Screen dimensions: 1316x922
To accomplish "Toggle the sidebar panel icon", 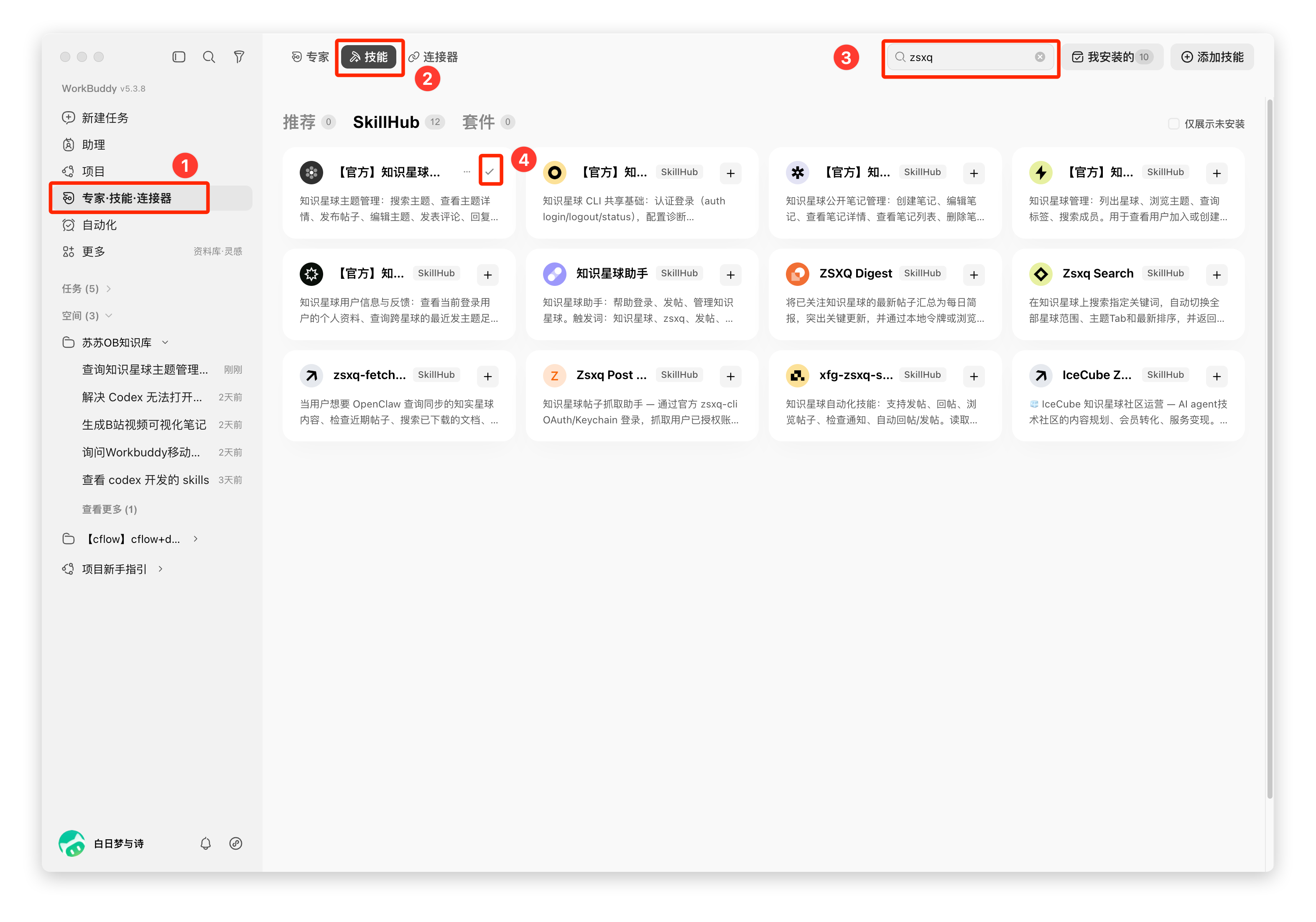I will click(179, 57).
